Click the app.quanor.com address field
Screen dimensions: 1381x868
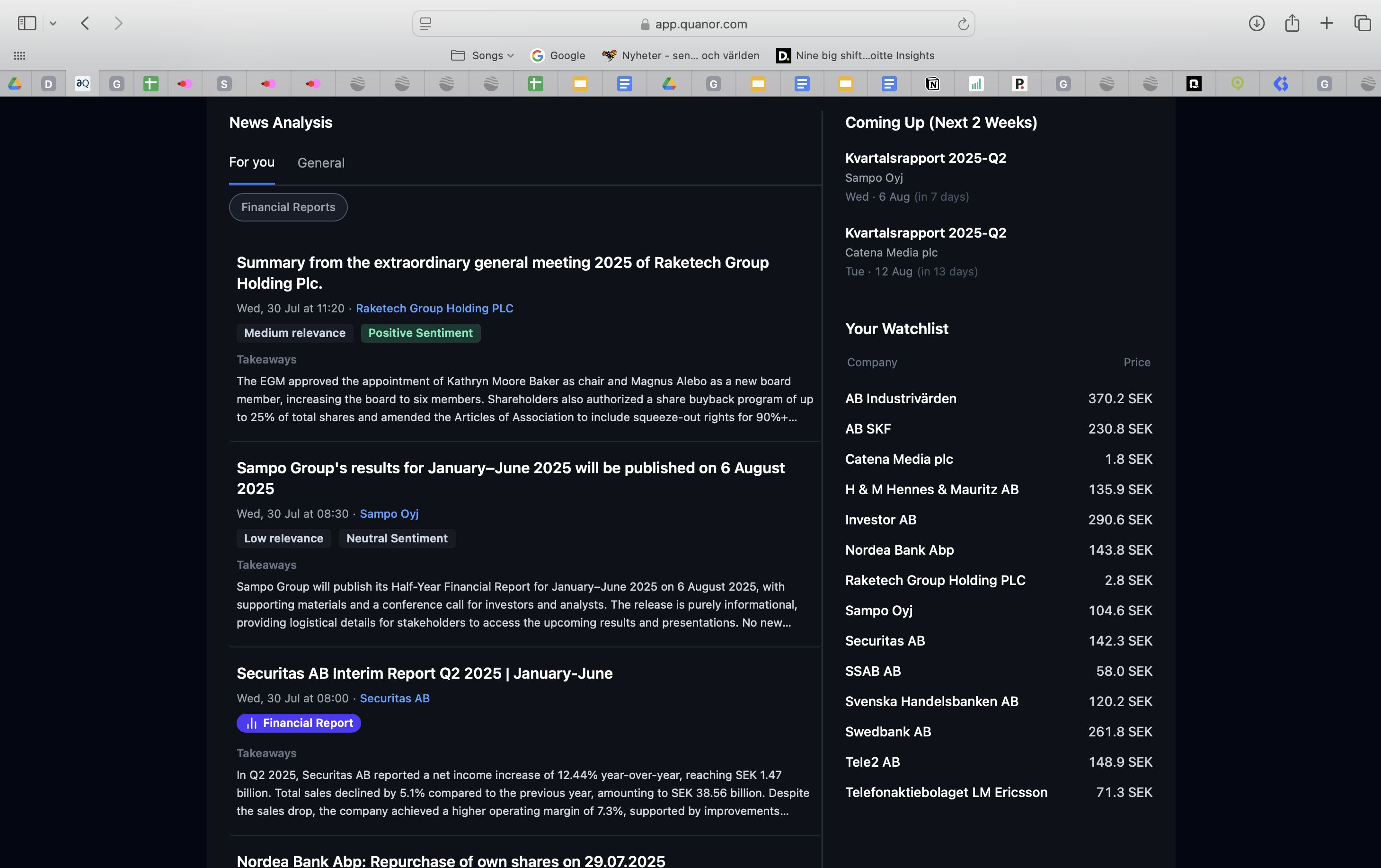point(693,24)
